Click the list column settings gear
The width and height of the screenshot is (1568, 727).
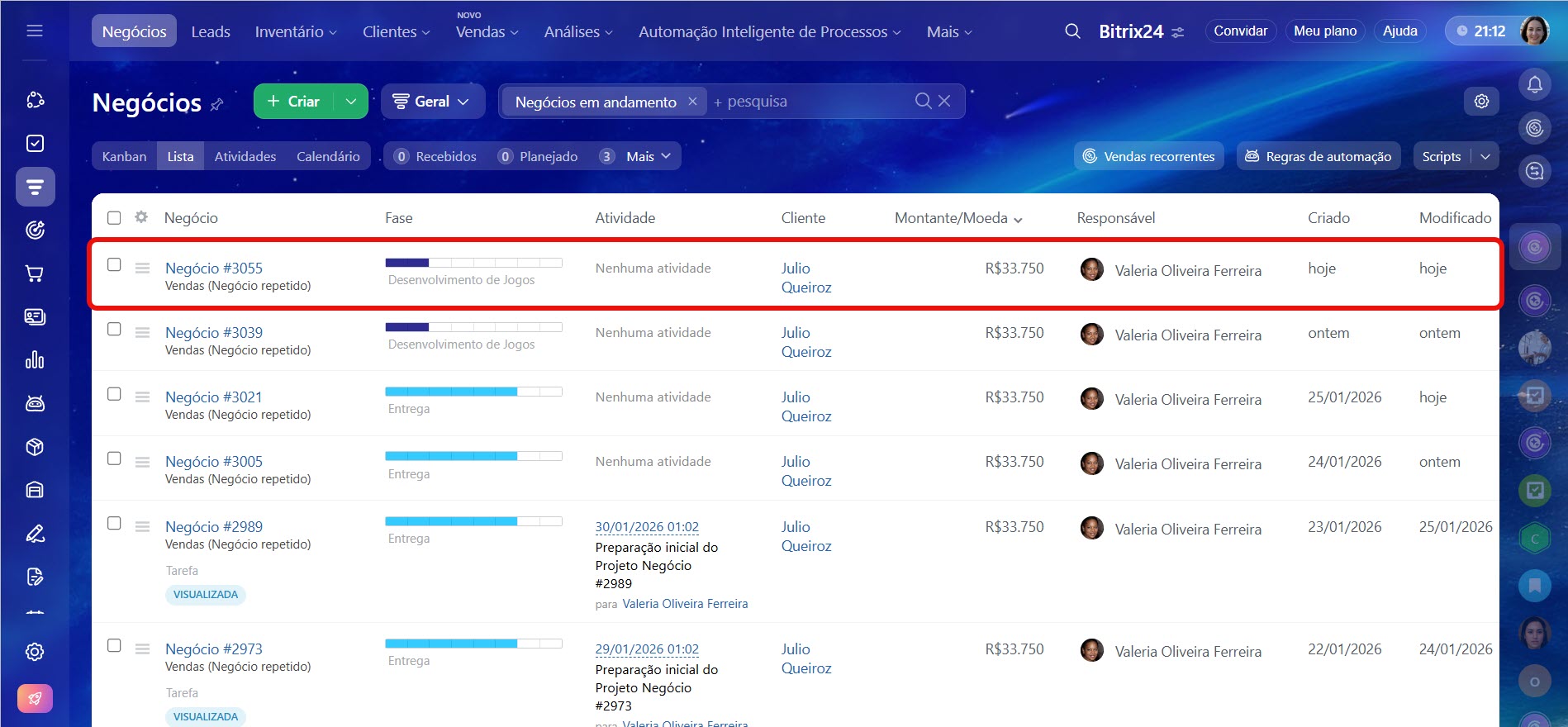click(141, 217)
